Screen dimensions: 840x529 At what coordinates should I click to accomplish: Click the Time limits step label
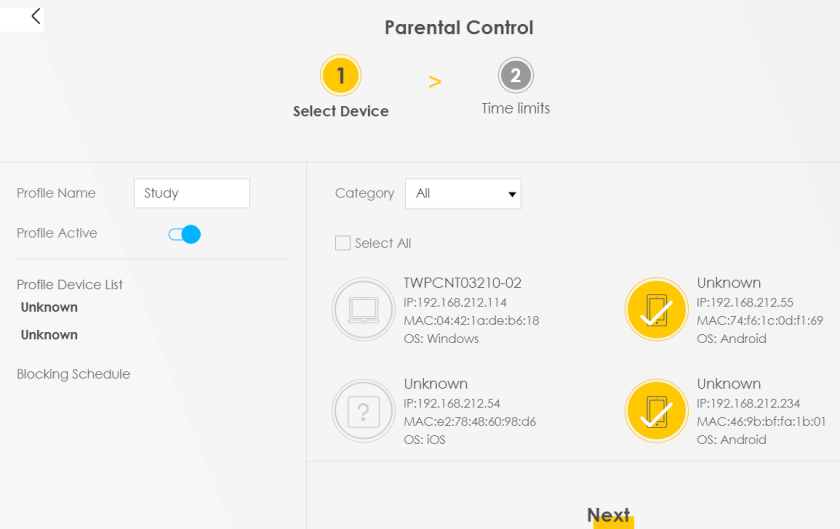[x=515, y=108]
